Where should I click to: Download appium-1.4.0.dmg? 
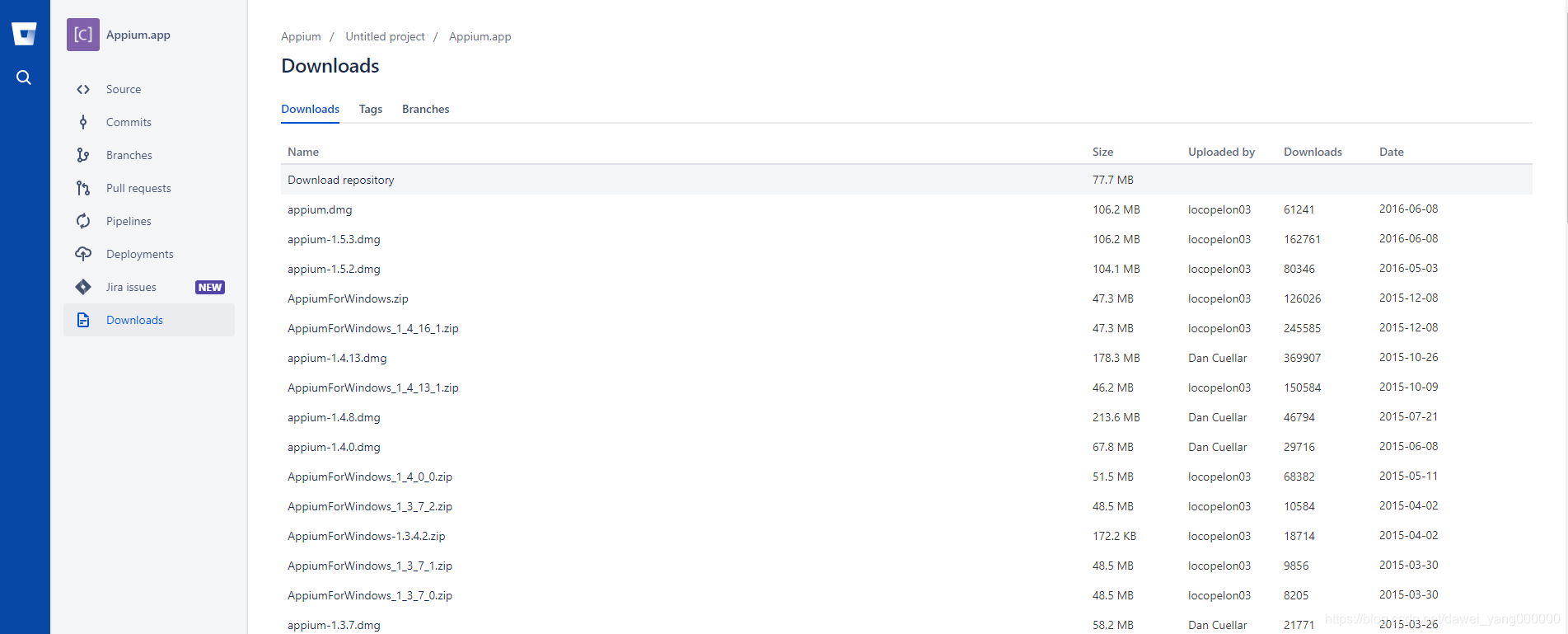click(334, 447)
